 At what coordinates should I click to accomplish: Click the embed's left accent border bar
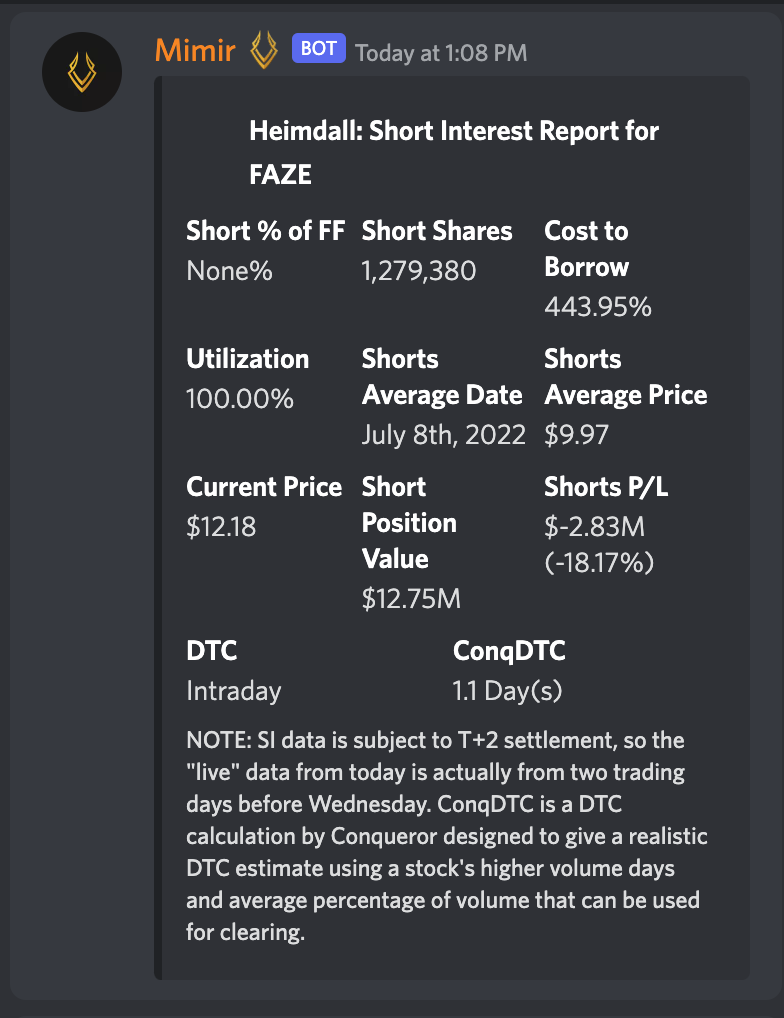coord(158,528)
